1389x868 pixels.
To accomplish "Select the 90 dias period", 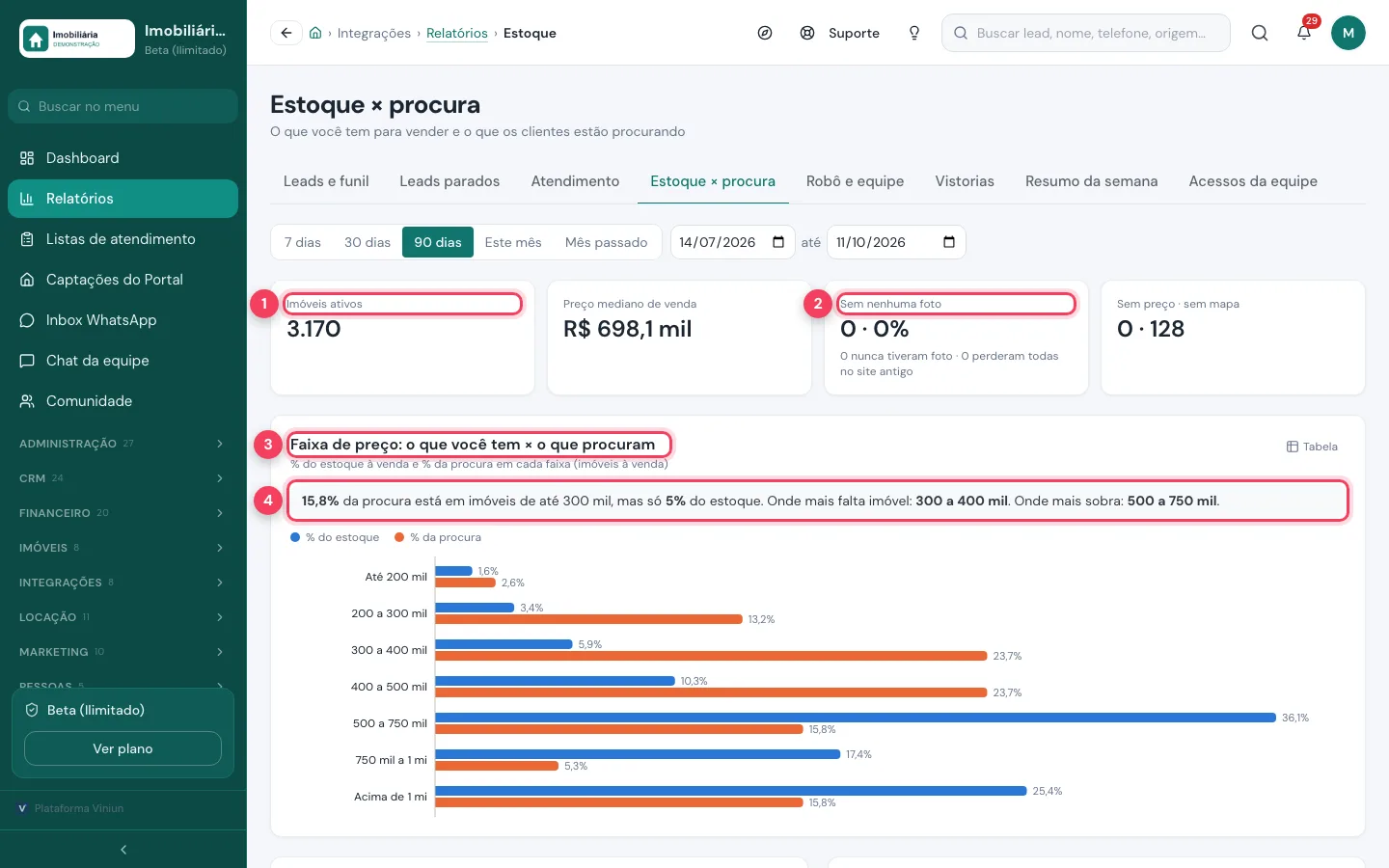I will [x=438, y=242].
